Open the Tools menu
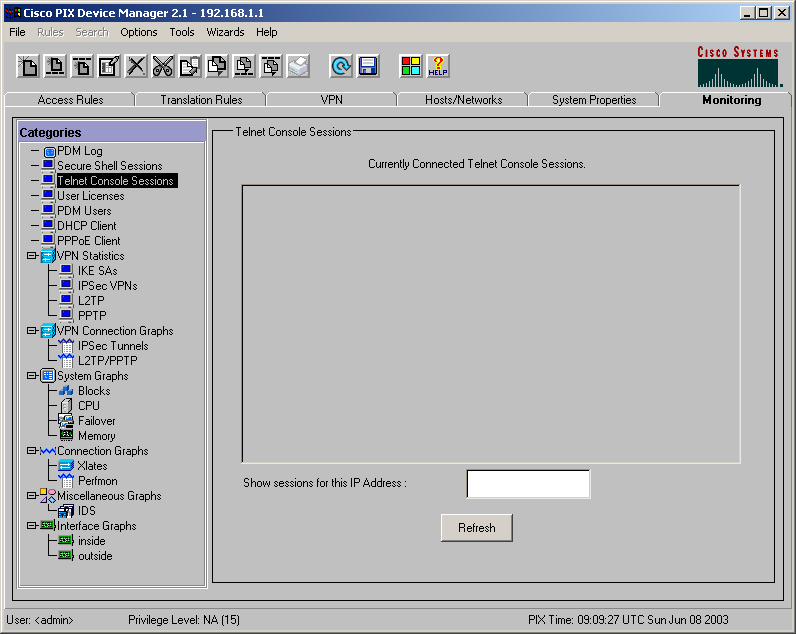796x634 pixels. [182, 32]
